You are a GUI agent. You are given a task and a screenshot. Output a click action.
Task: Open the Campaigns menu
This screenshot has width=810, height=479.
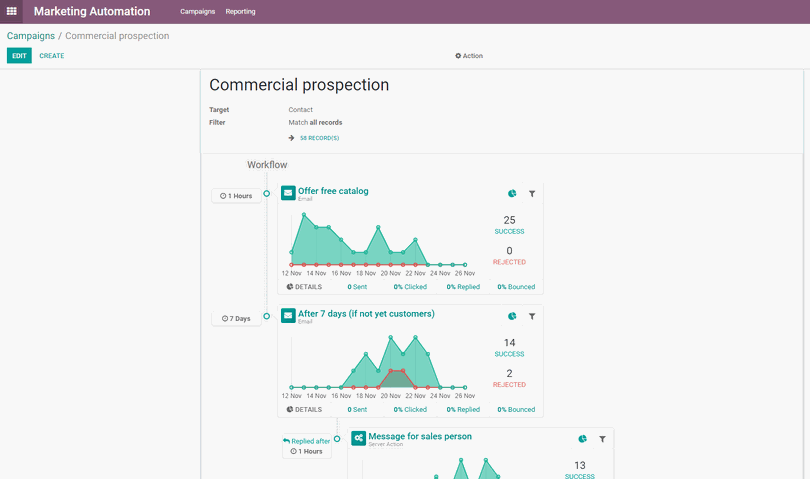(197, 11)
